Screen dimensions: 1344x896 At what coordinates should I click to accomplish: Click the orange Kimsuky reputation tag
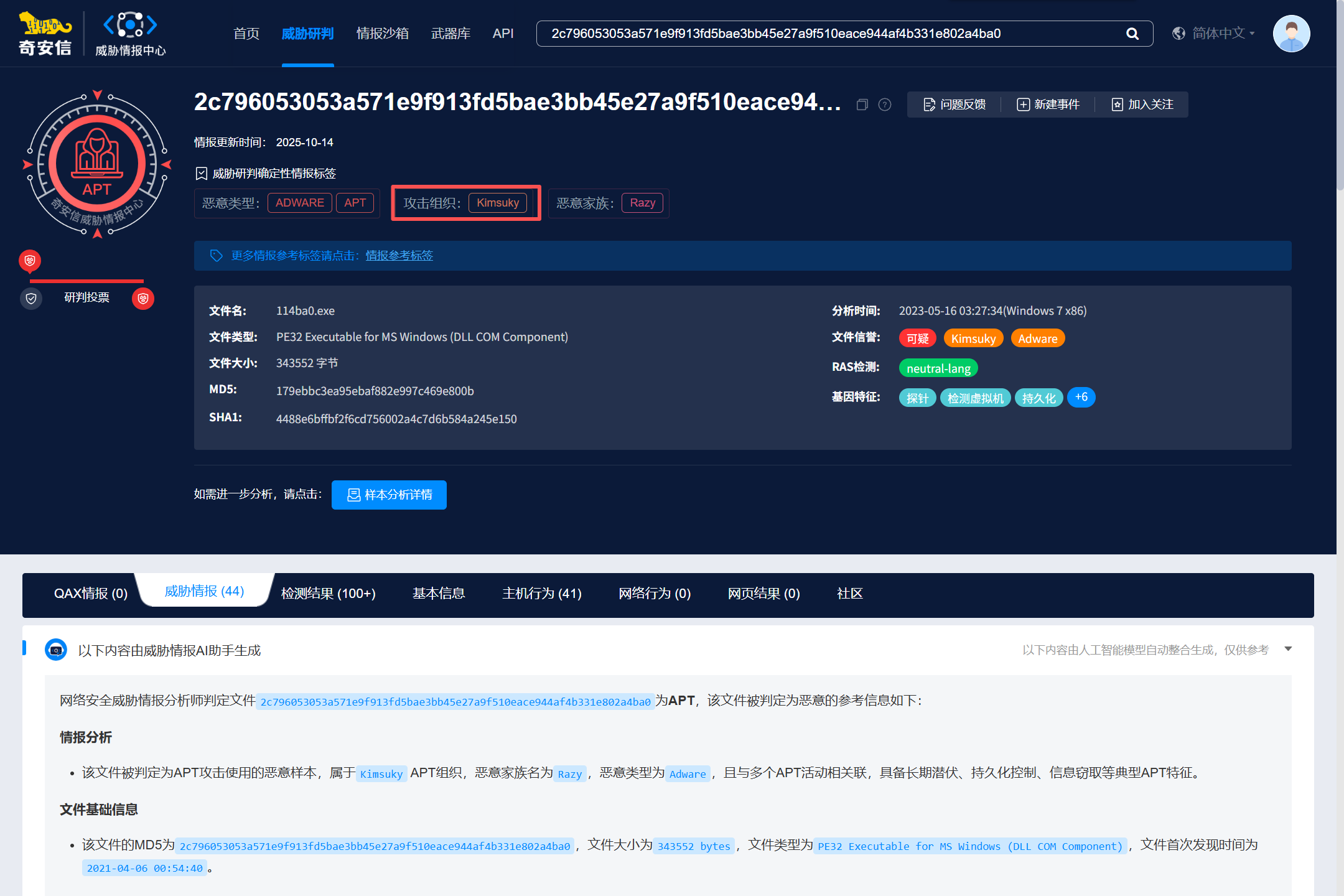[974, 338]
